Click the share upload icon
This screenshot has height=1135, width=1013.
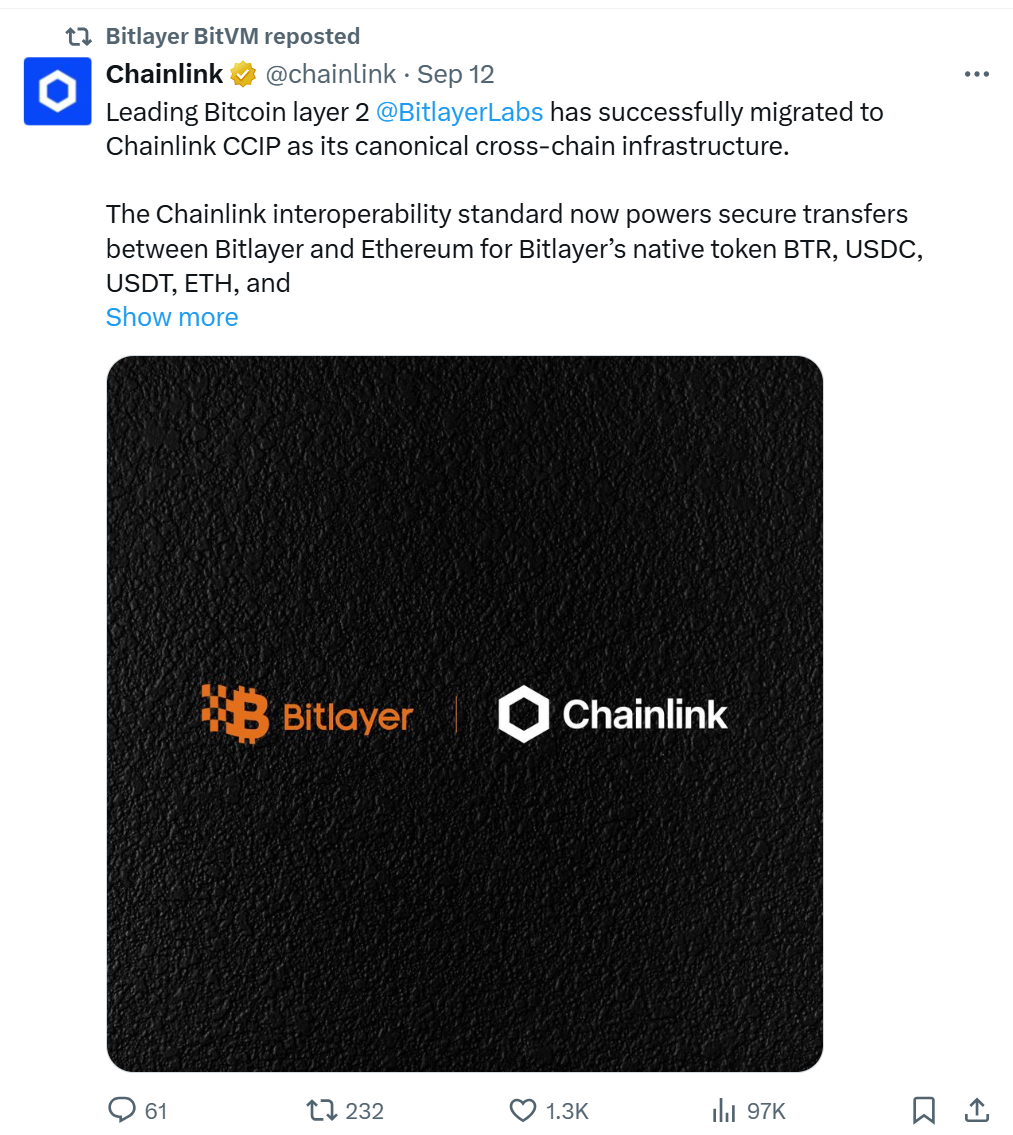pyautogui.click(x=977, y=1109)
